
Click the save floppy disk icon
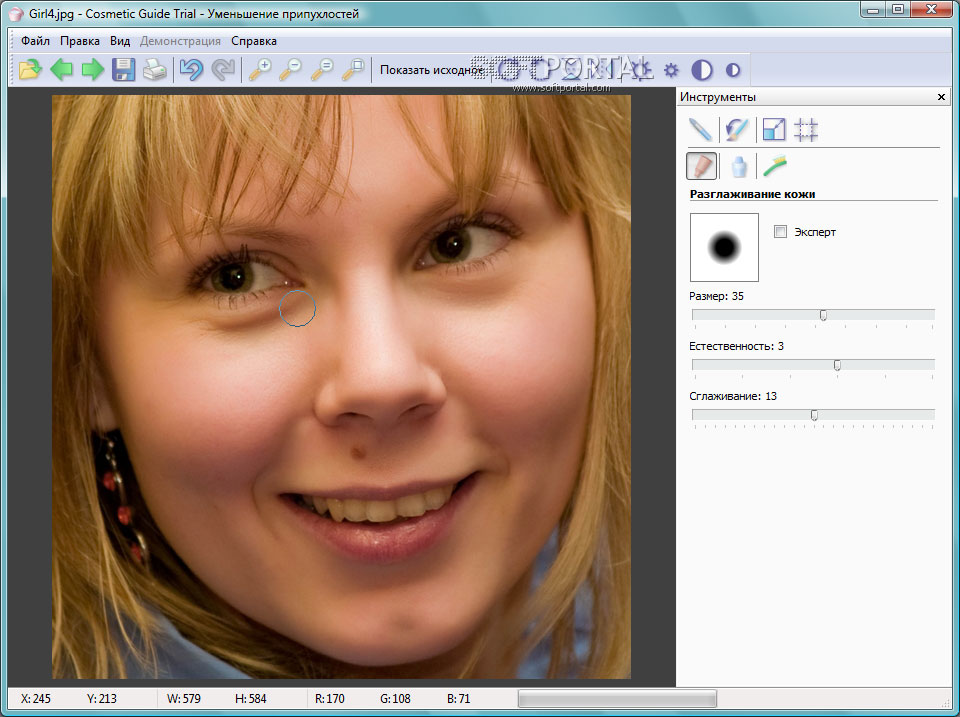click(x=123, y=70)
